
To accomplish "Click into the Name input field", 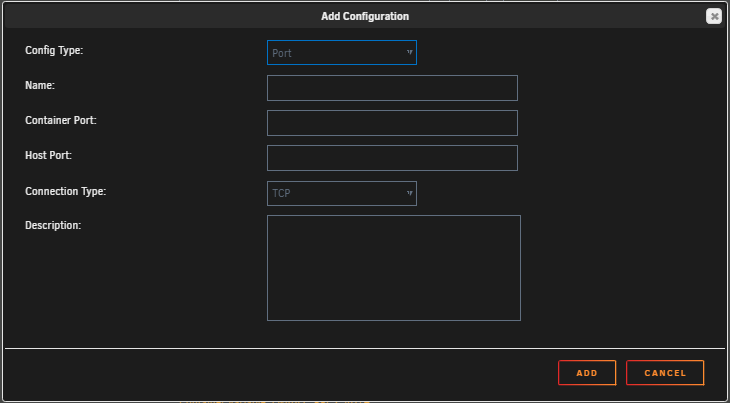I will [392, 88].
